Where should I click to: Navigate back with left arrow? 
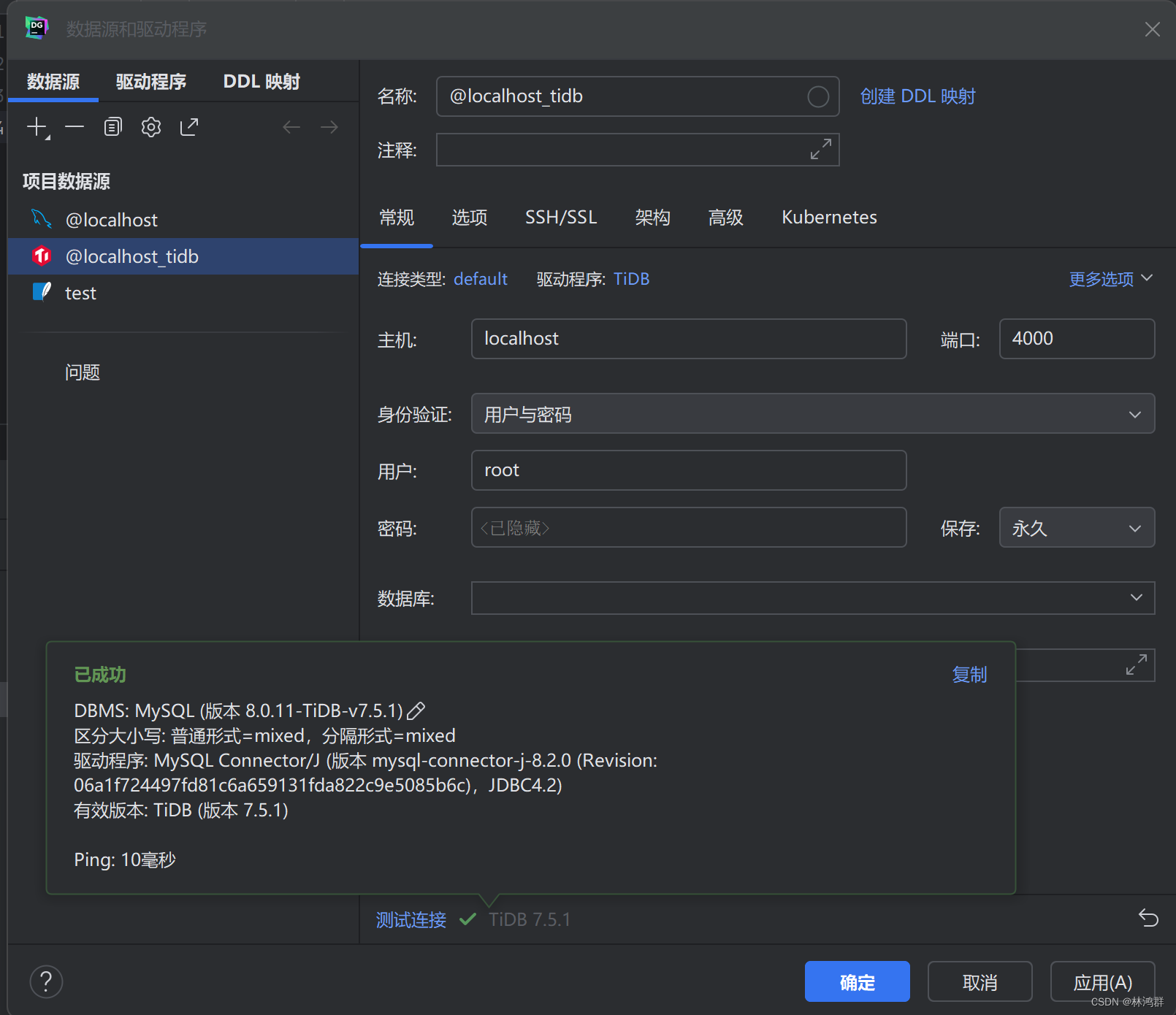click(291, 127)
